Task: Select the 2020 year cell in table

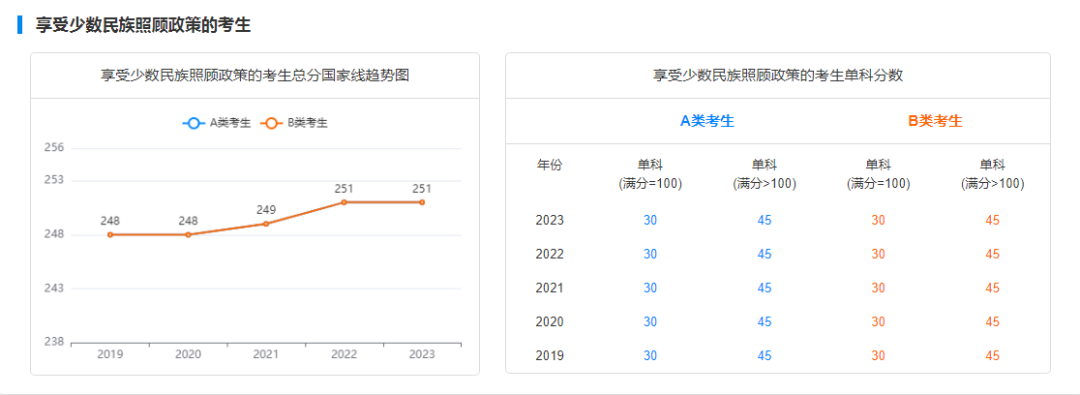Action: [x=550, y=322]
